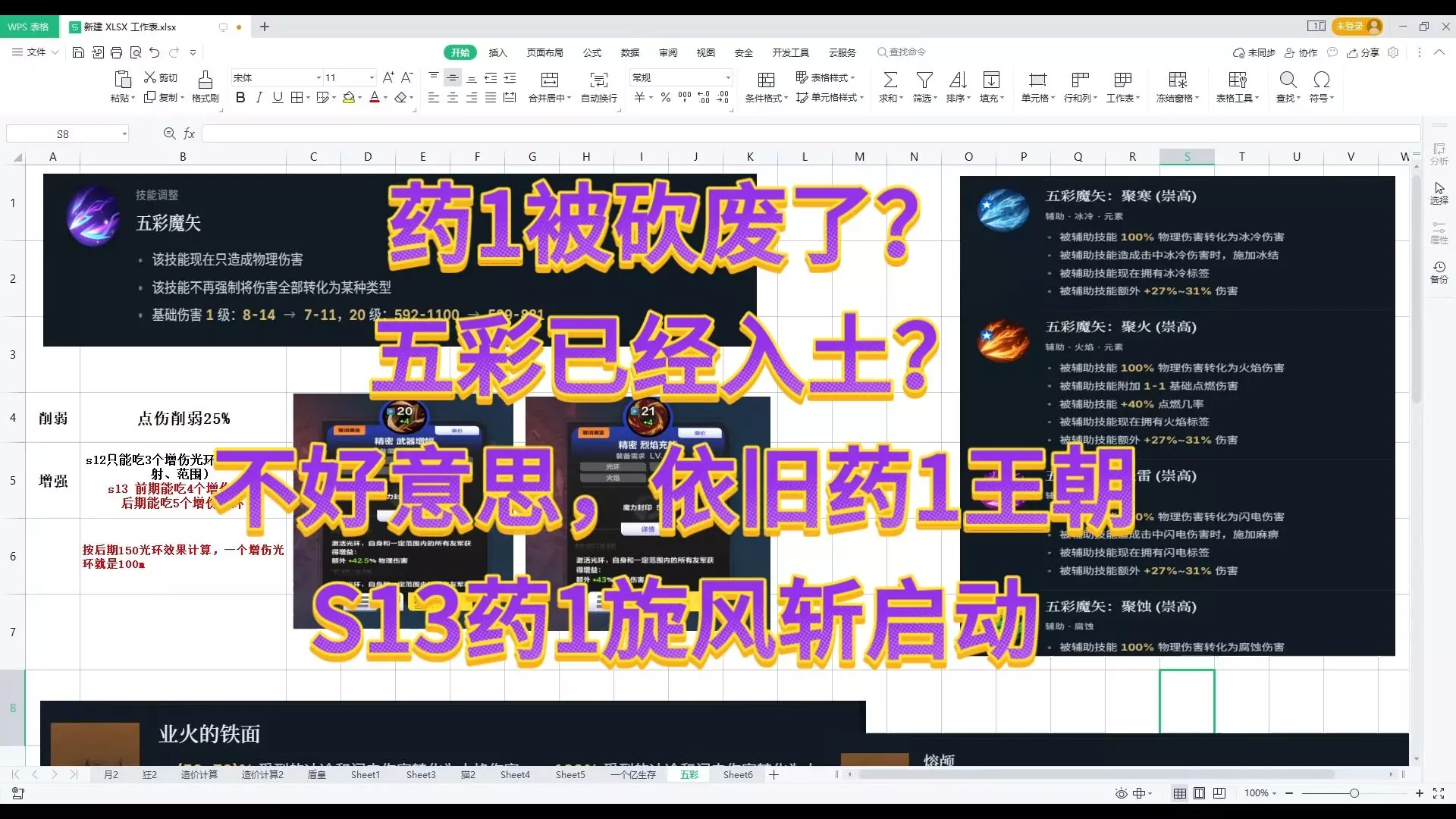
Task: Switch to the 插入 ribbon tab
Action: tap(497, 52)
